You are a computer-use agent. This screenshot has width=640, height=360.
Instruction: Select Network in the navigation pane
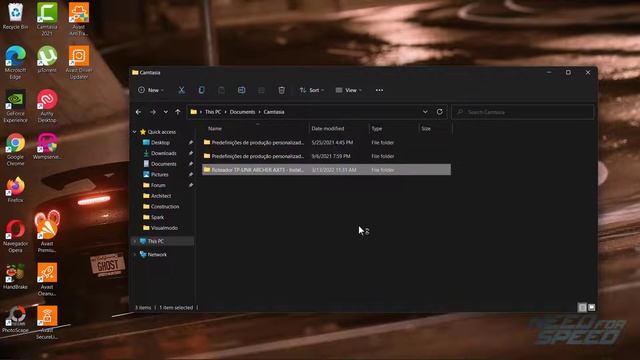[157, 254]
